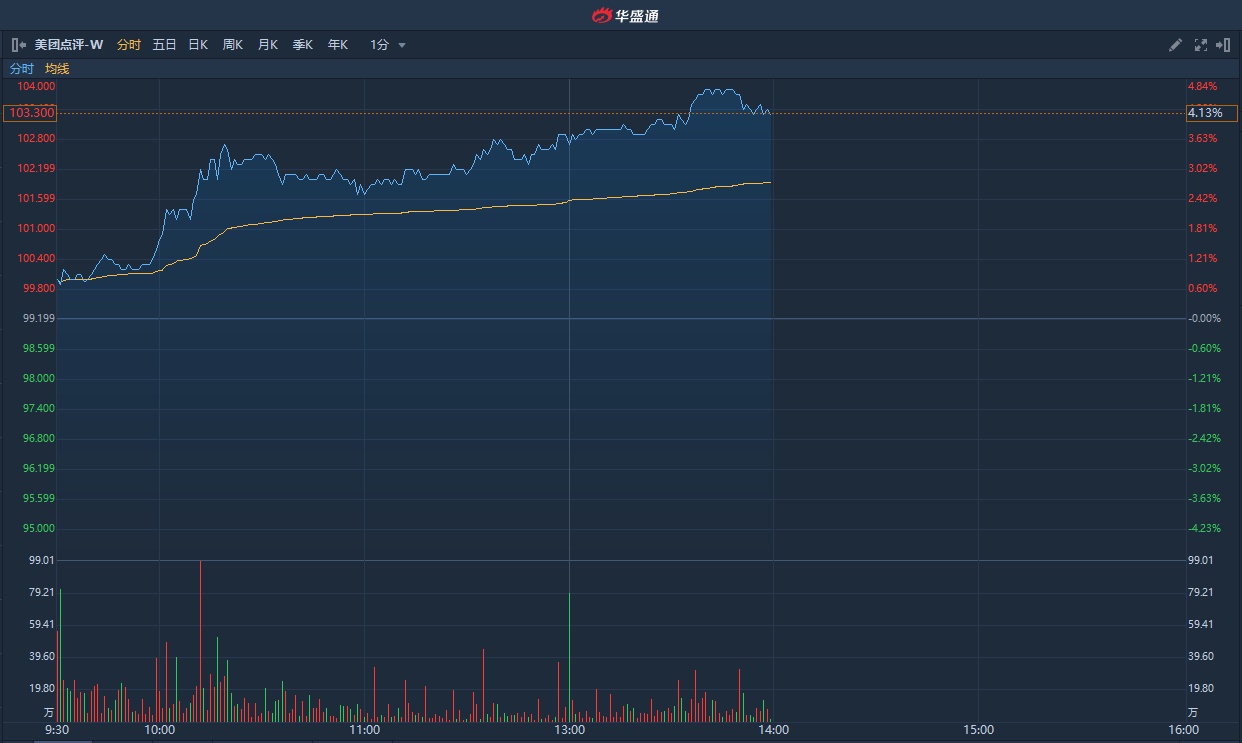Viewport: 1242px width, 743px height.
Task: Collapse the left panel using arrow icon
Action: tap(18, 45)
